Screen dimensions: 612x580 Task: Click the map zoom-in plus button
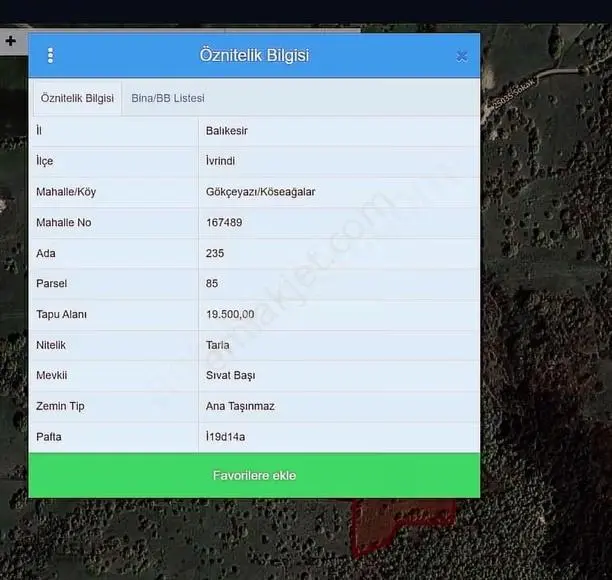(x=11, y=41)
